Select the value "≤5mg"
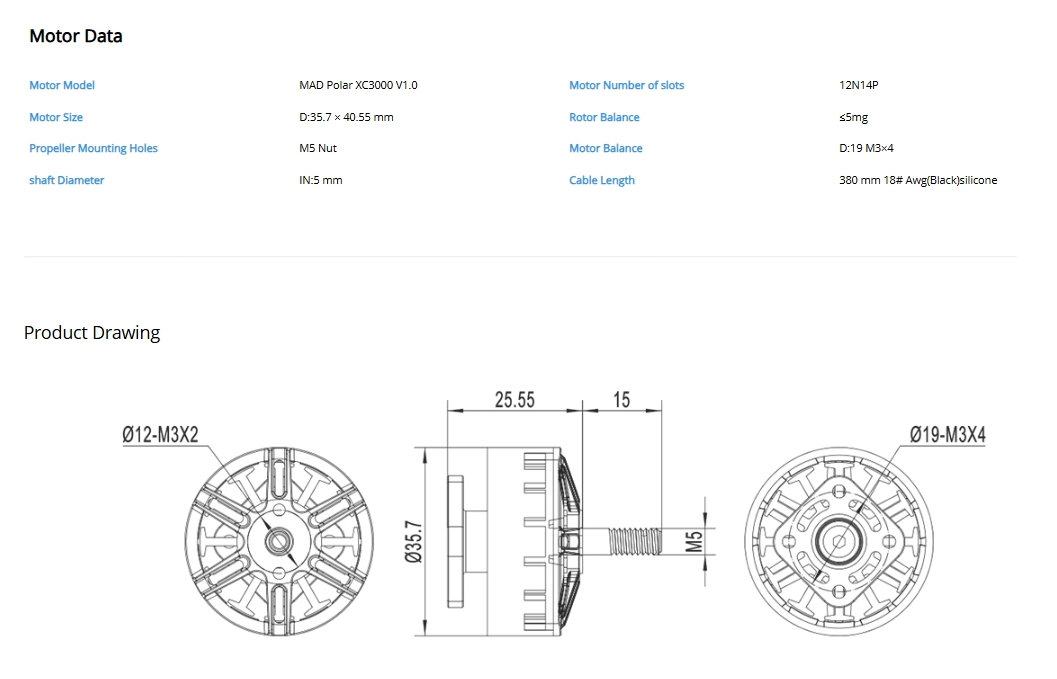The width and height of the screenshot is (1057, 679). [x=853, y=117]
